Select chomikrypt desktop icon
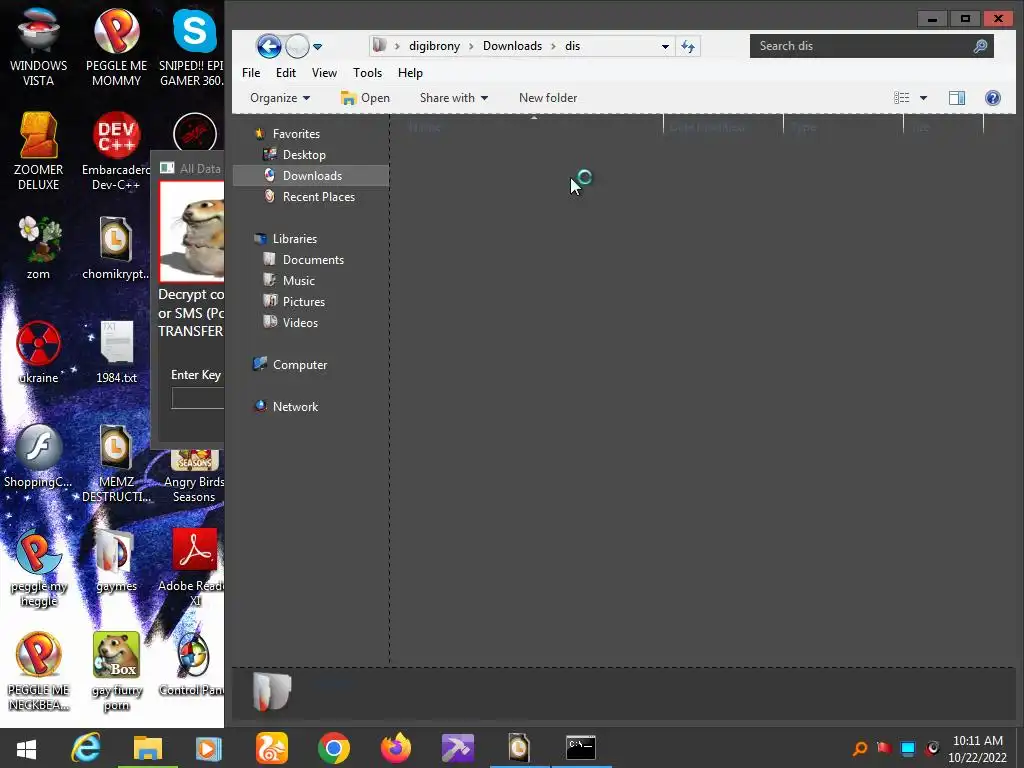Viewport: 1024px width, 768px height. pyautogui.click(x=116, y=248)
